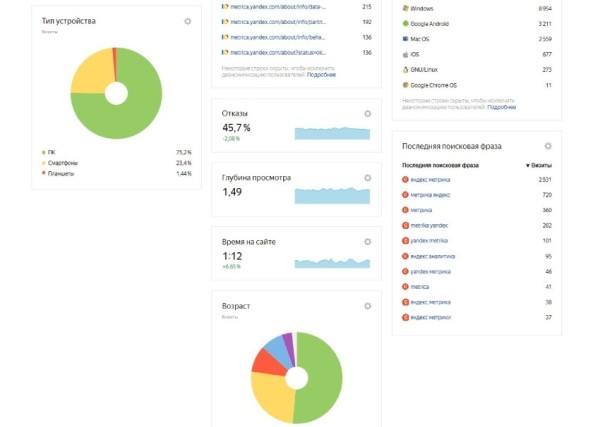Click the Последняя поисковая фраза column header
Screen dimensions: 600x427
tap(441, 164)
